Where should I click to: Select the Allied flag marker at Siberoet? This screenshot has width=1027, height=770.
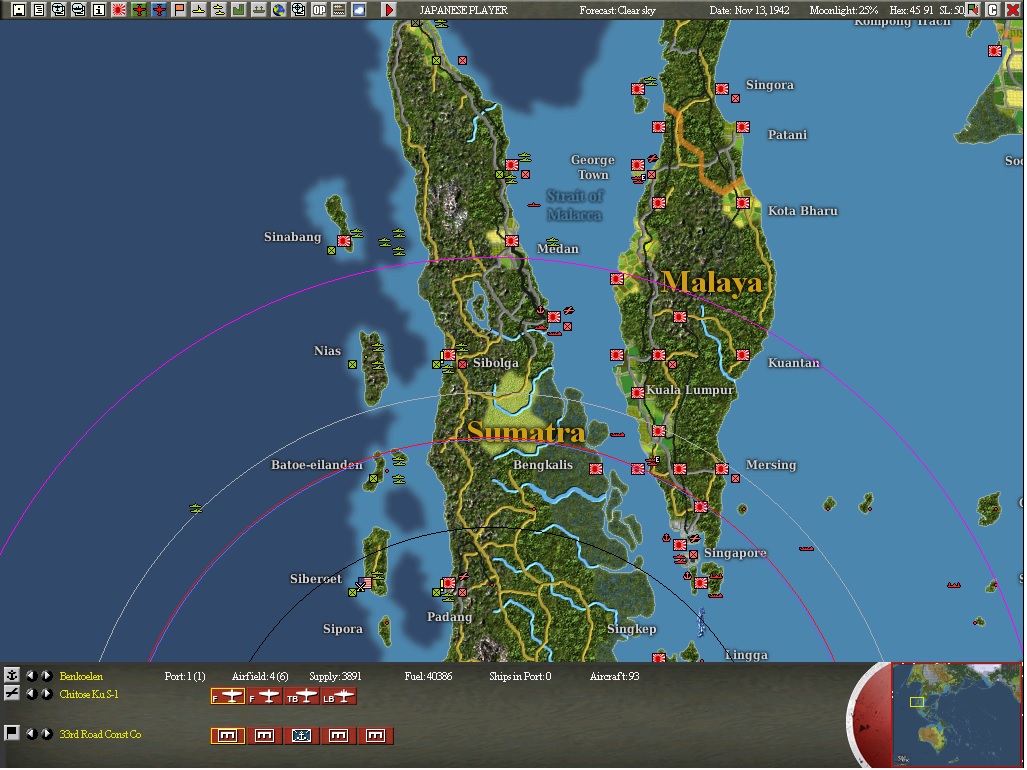pos(365,583)
